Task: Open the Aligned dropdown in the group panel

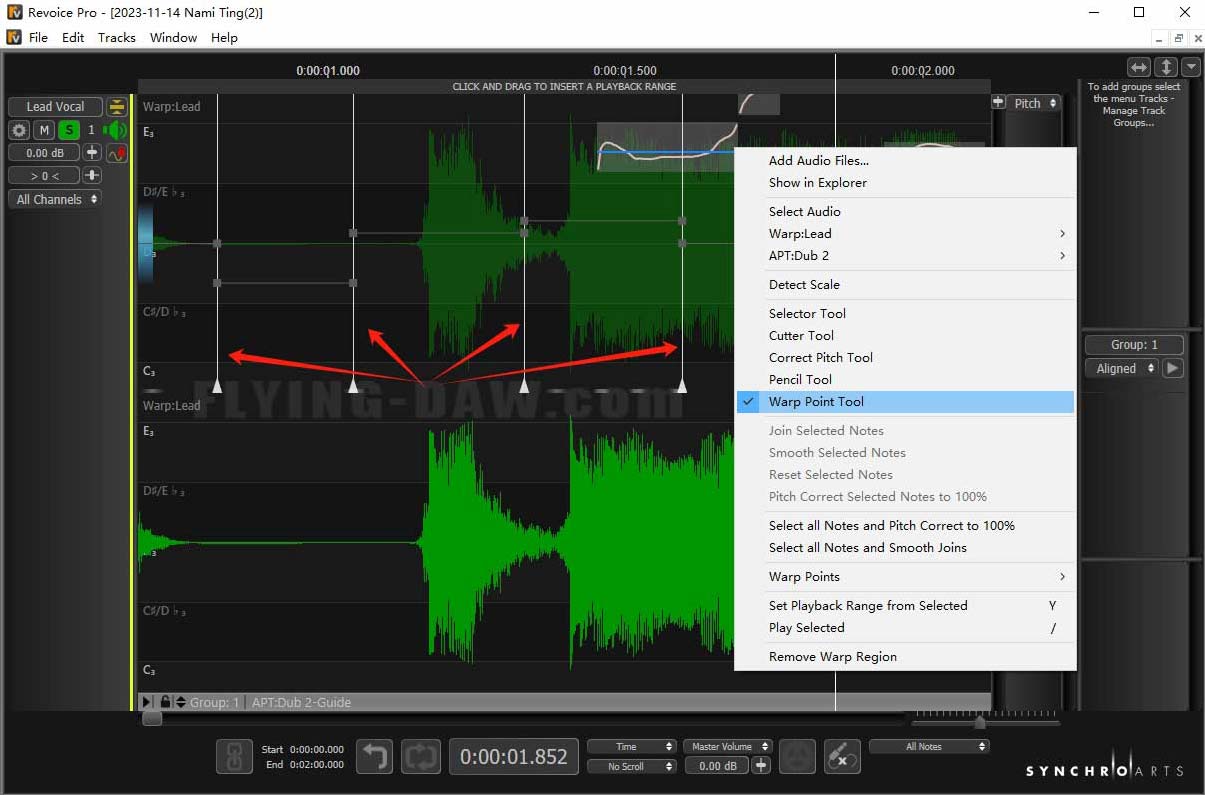Action: tap(1121, 368)
